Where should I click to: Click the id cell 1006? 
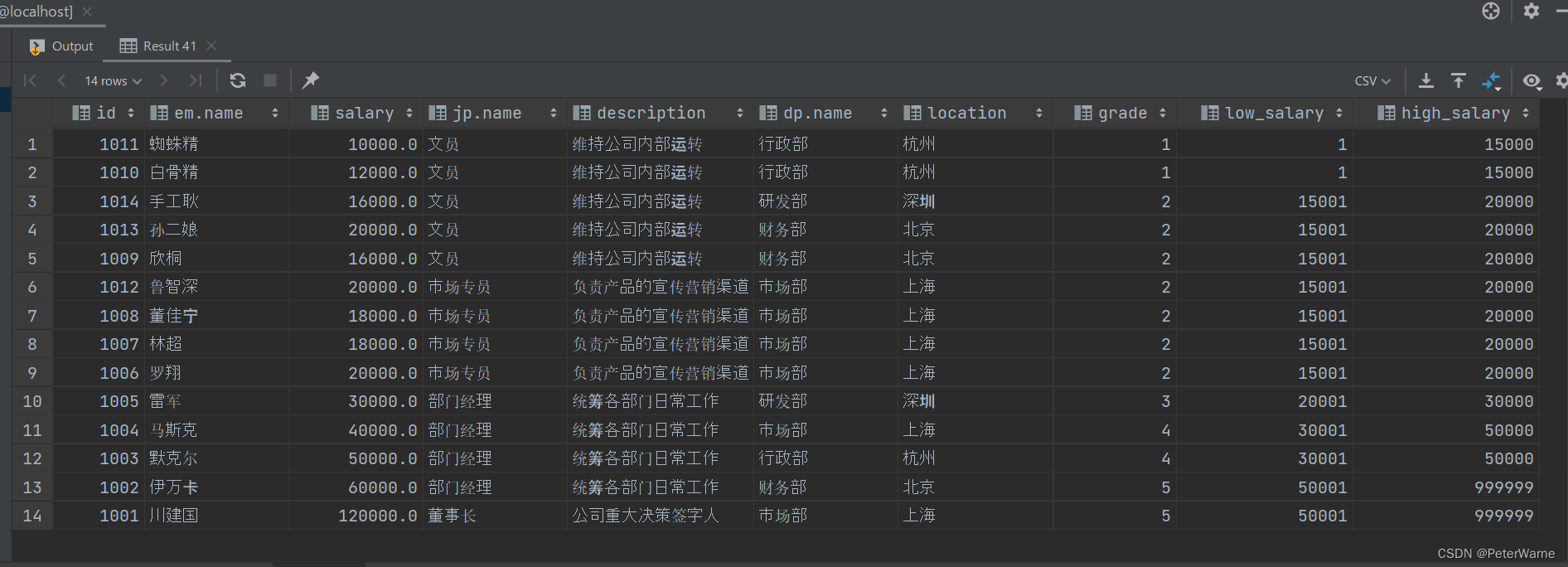(x=99, y=373)
